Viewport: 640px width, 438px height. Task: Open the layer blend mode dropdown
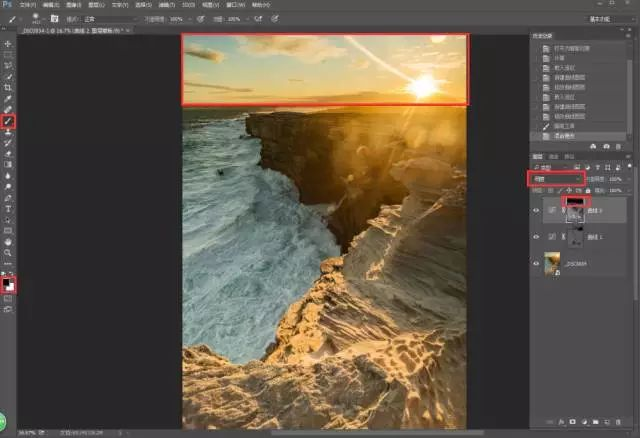click(x=556, y=178)
